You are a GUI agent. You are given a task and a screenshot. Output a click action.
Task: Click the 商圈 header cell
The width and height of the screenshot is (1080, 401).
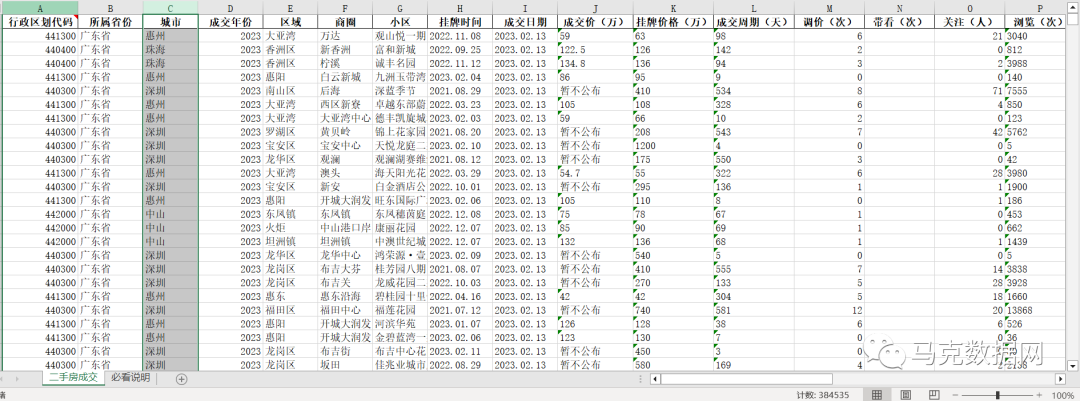345,21
